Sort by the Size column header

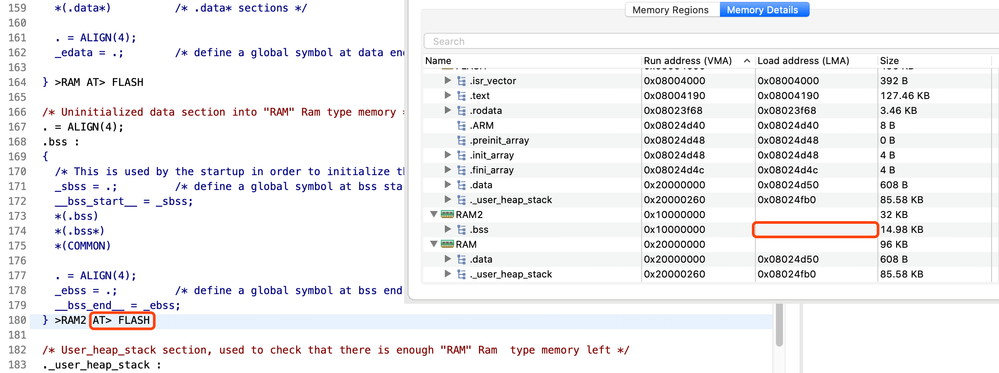pyautogui.click(x=889, y=61)
